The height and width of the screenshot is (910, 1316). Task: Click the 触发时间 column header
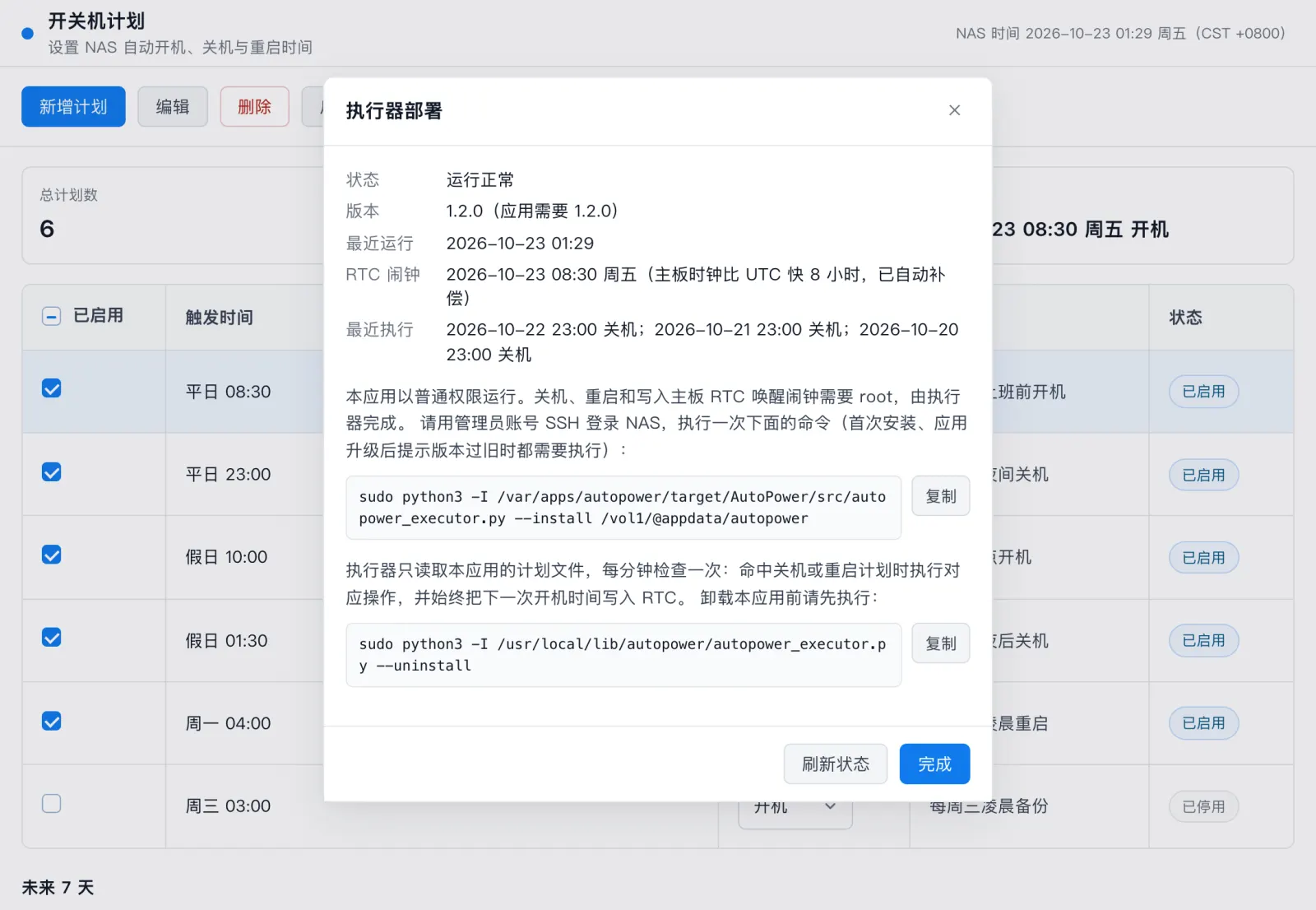(x=219, y=318)
